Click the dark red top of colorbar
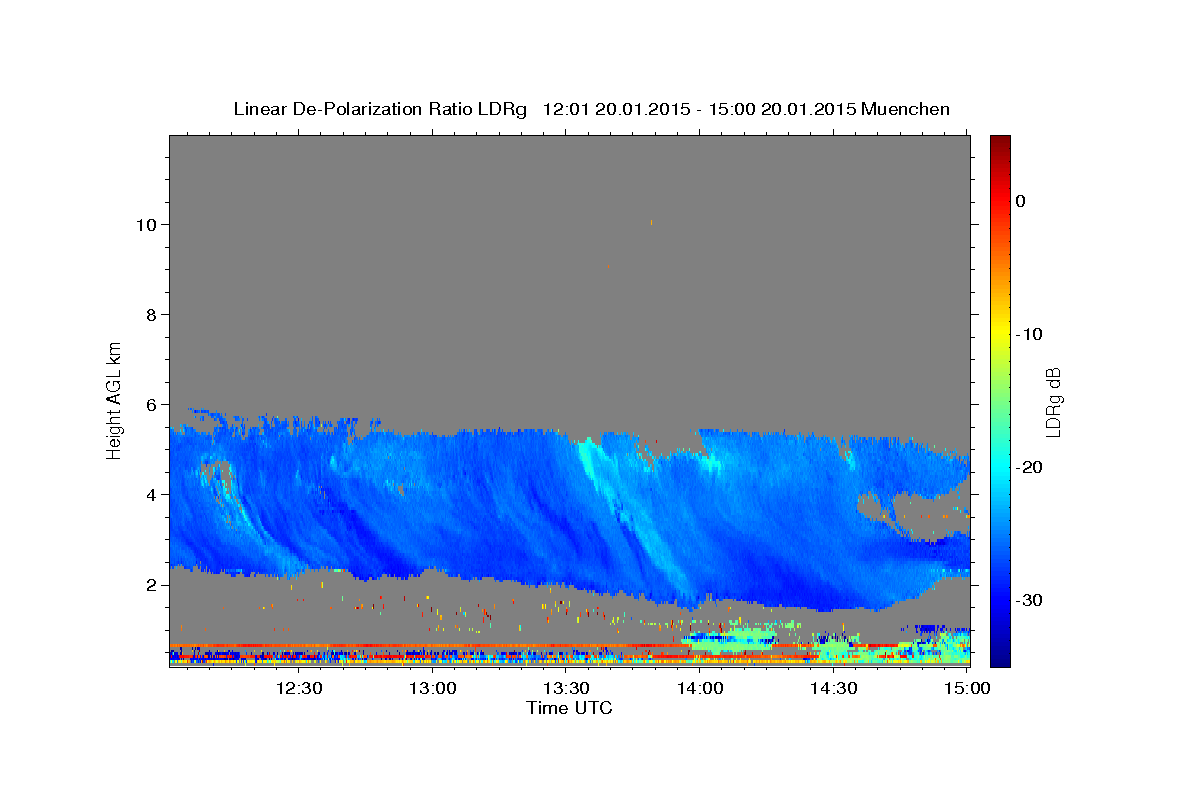Screen dimensions: 1200x800 1000,145
